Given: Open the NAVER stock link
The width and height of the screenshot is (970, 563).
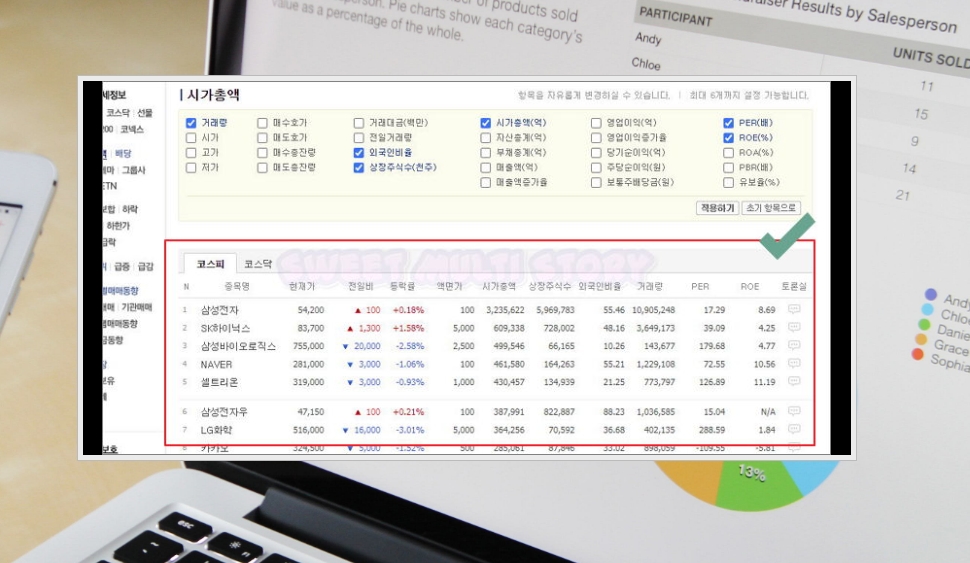Looking at the screenshot, I should pyautogui.click(x=217, y=364).
